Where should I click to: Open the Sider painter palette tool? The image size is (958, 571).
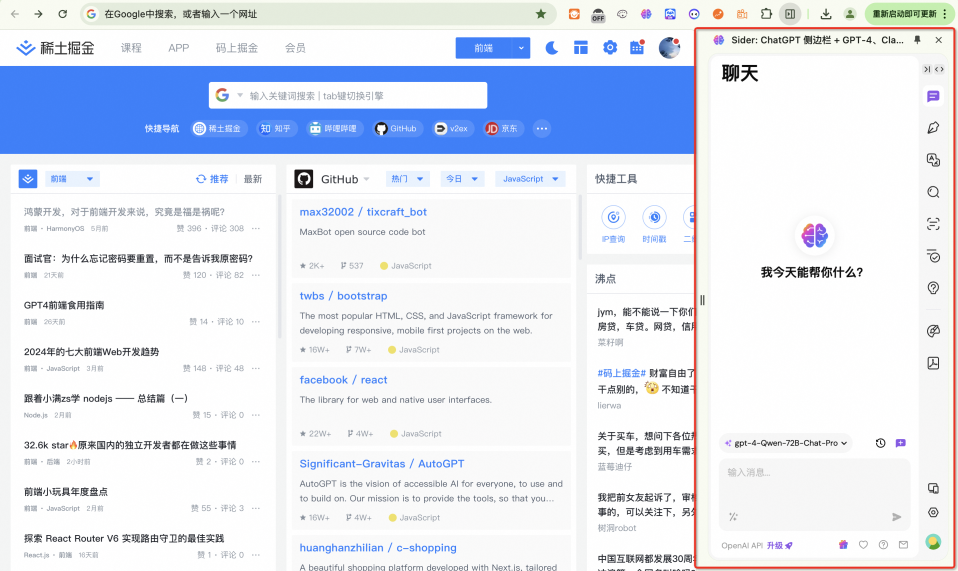click(x=933, y=331)
